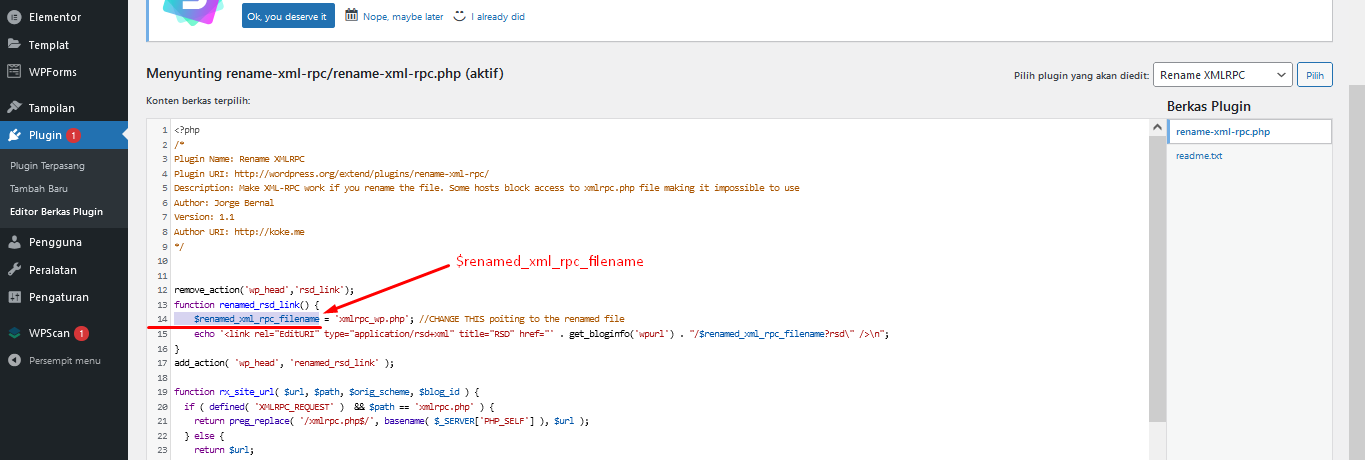
Task: Click the 'I already did' link
Action: coord(497,16)
